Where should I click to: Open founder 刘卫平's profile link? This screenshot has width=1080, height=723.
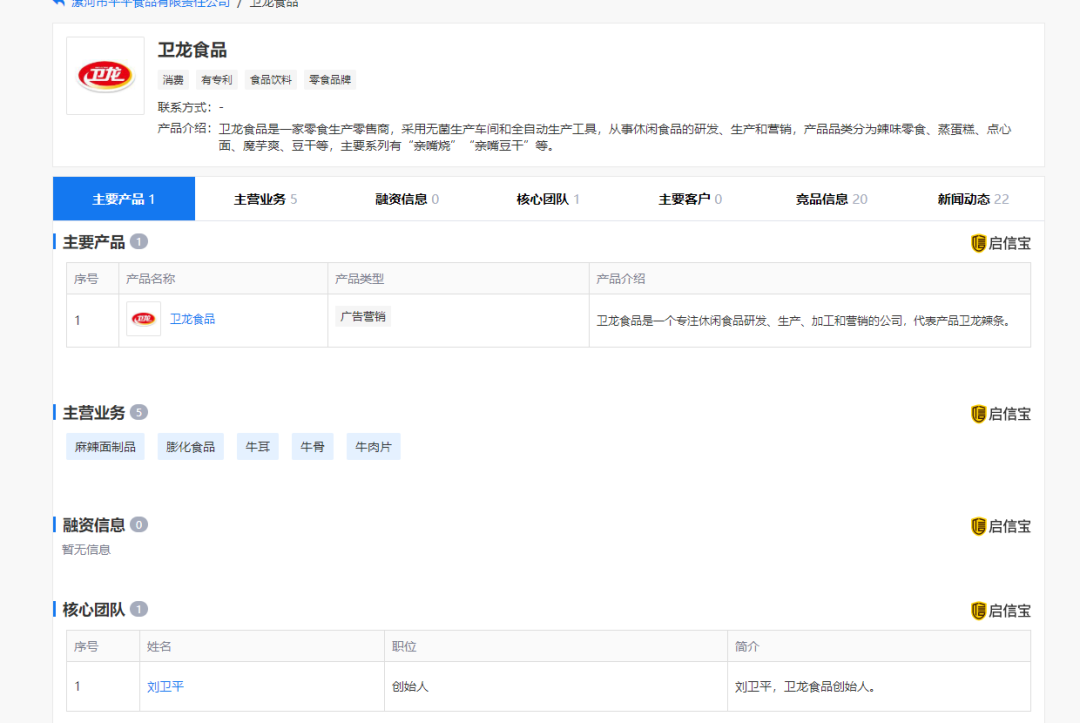[166, 686]
